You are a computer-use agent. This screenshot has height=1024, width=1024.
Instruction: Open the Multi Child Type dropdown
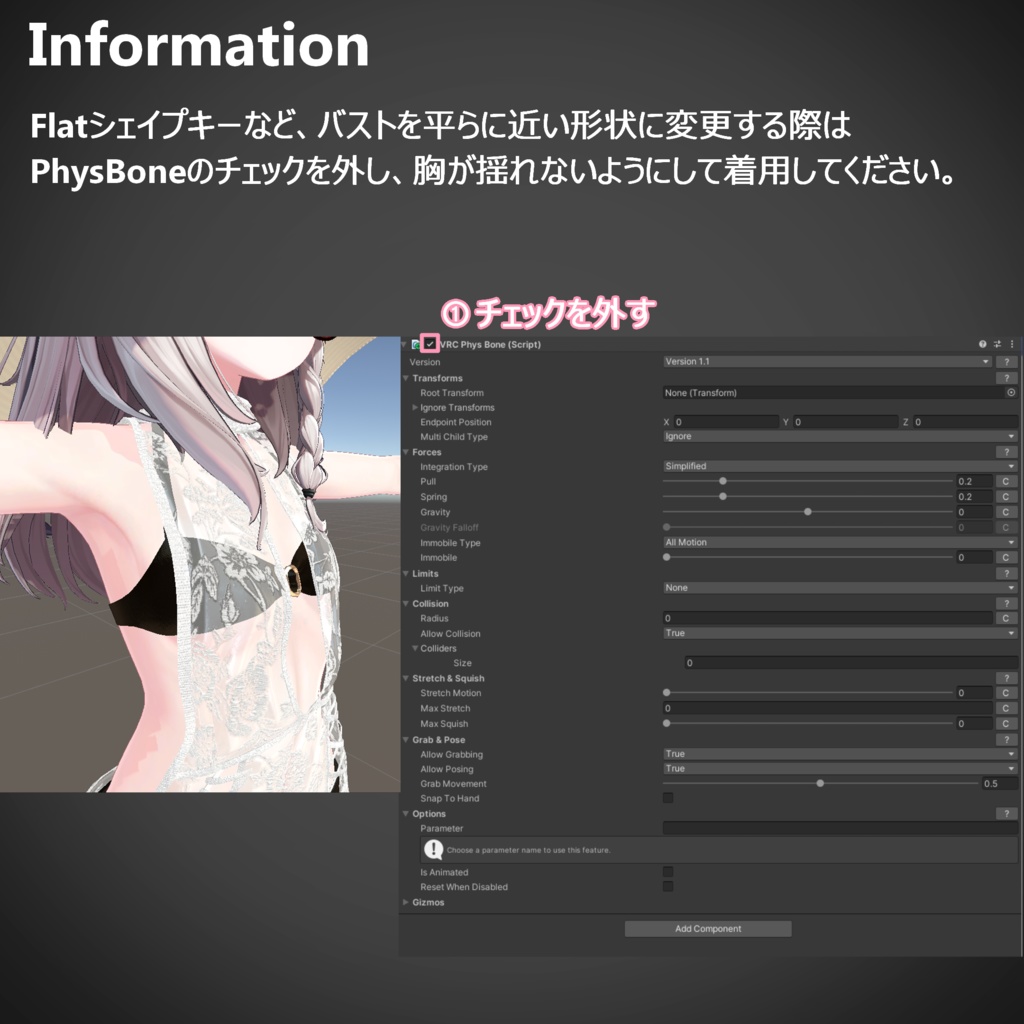tap(840, 436)
